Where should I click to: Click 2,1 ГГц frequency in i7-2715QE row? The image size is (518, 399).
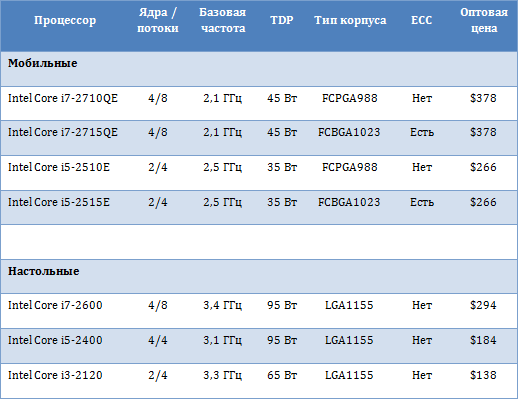[x=223, y=132]
